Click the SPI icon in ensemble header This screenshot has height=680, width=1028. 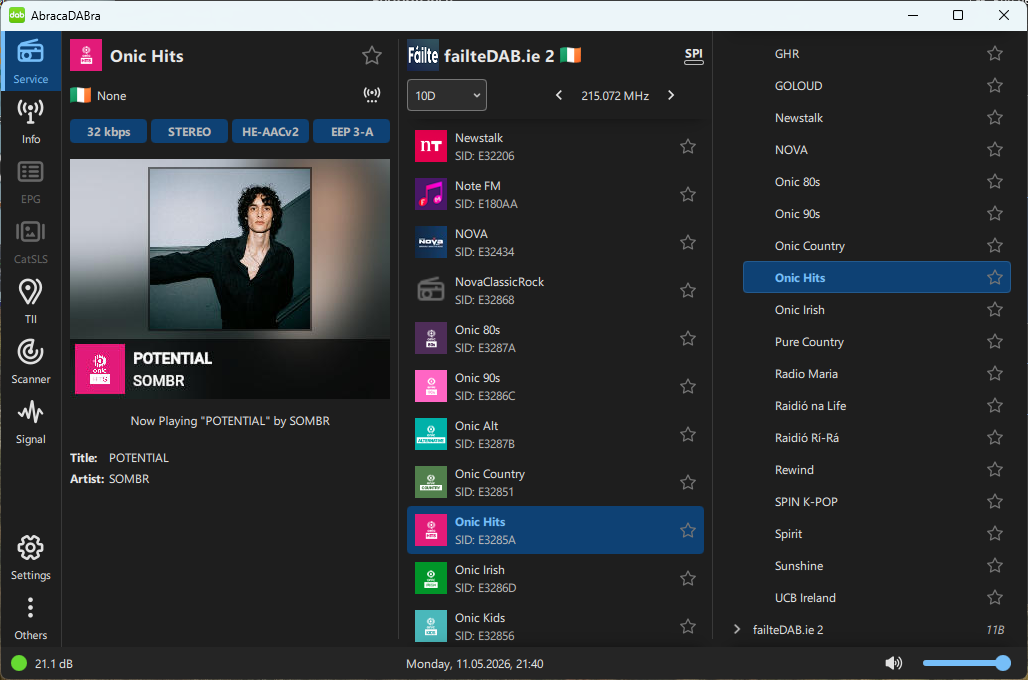point(694,56)
